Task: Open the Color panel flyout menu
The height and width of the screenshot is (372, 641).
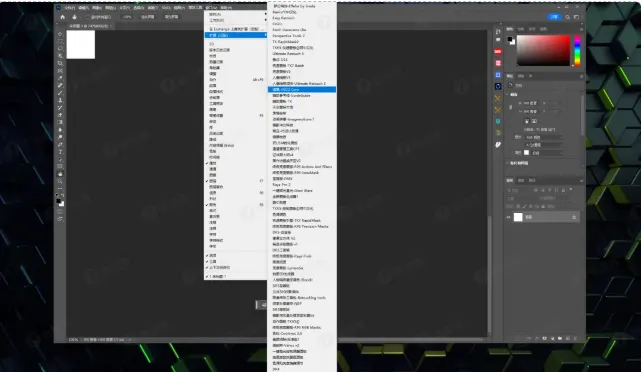Action: 581,29
